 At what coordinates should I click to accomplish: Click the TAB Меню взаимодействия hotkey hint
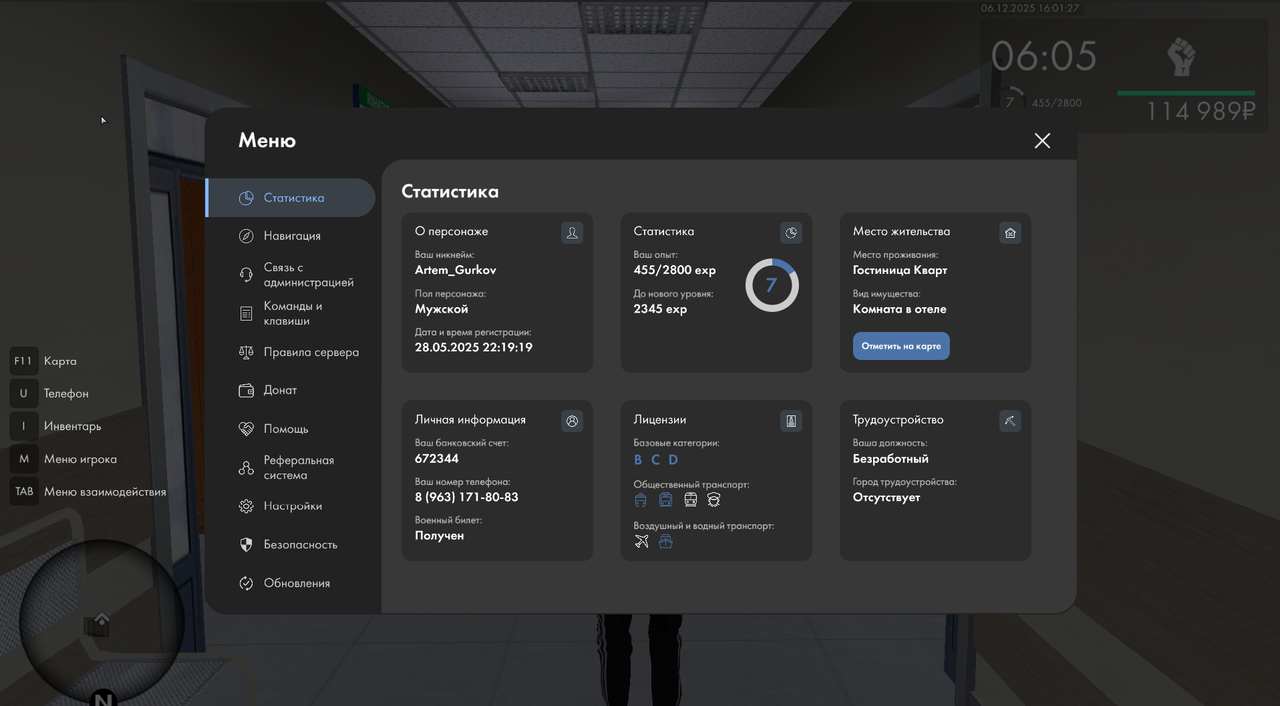pyautogui.click(x=88, y=492)
